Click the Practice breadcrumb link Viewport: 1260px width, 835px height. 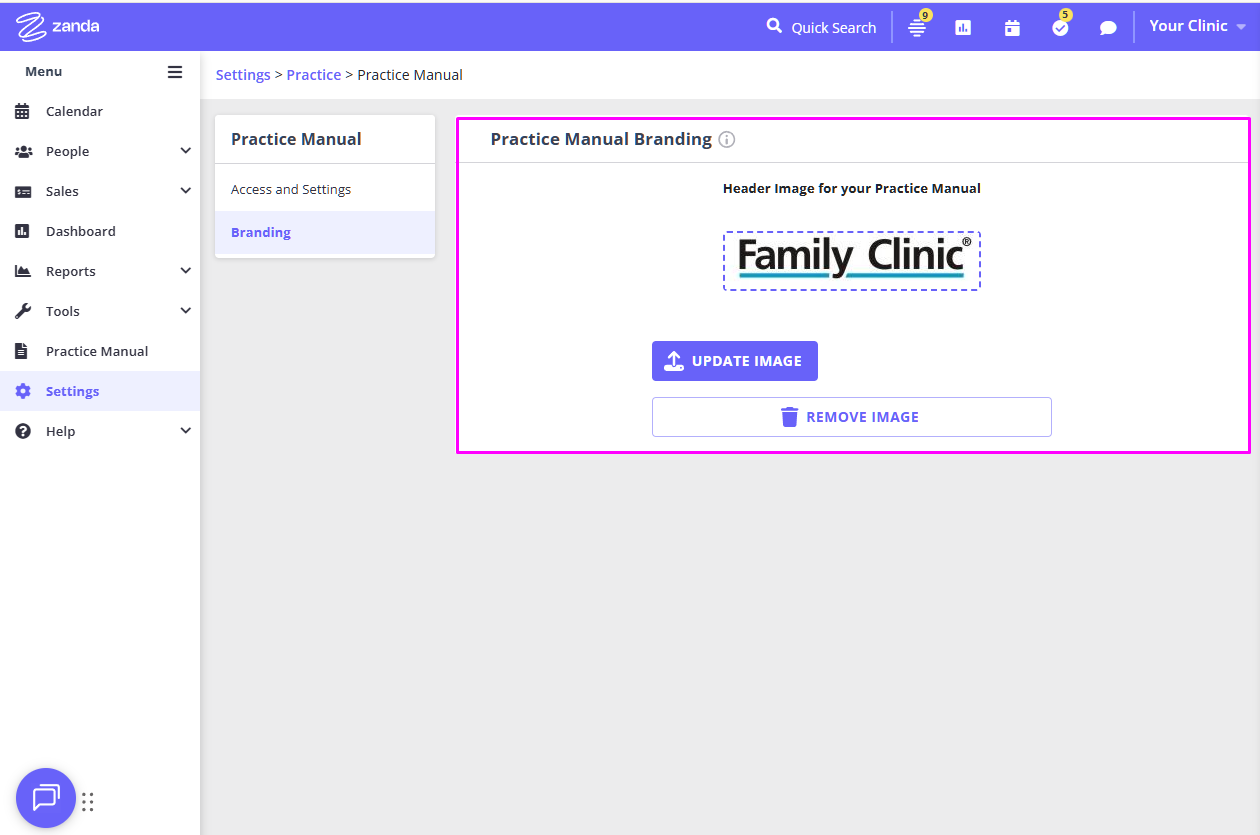tap(313, 75)
